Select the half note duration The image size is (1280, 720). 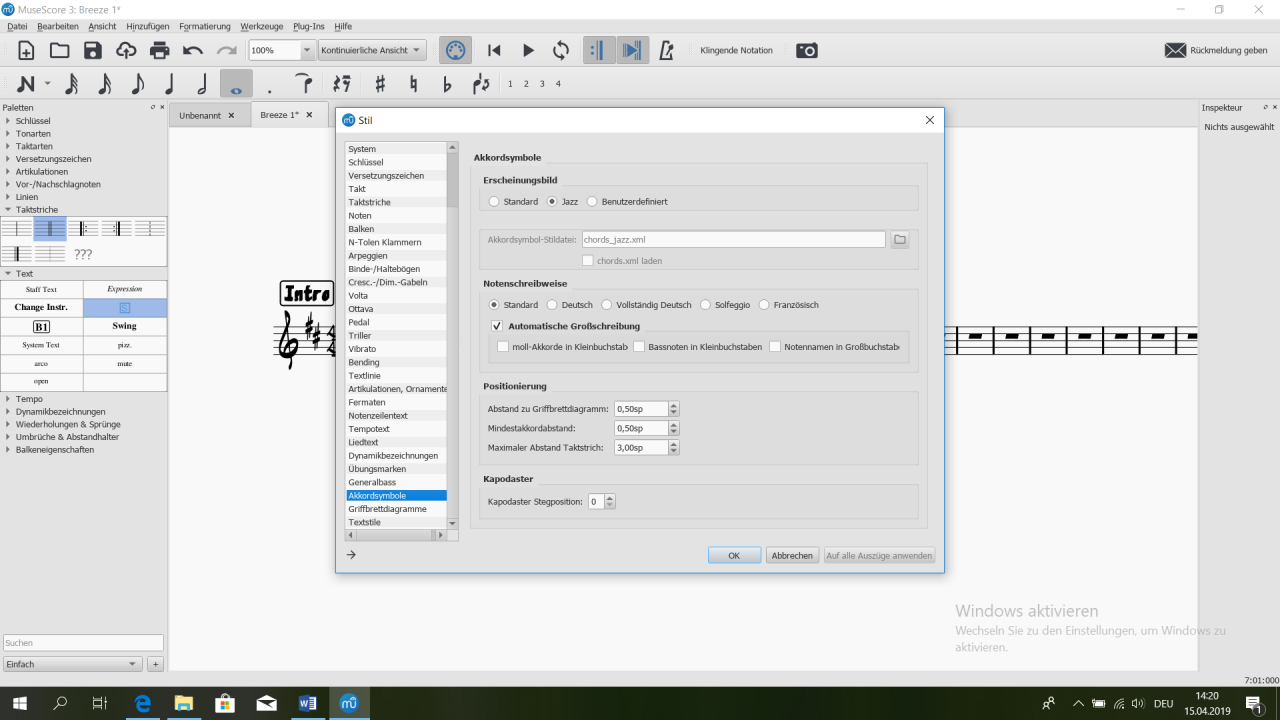tap(203, 84)
